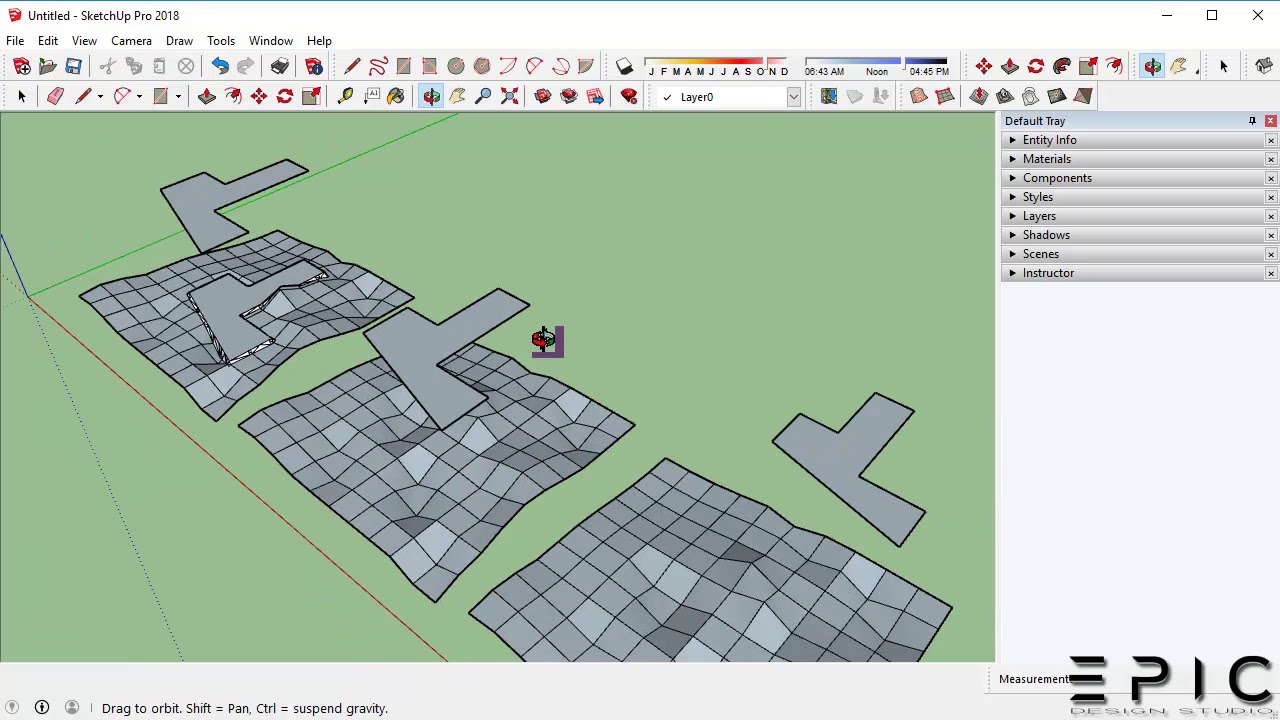
Task: Expand the Instructor panel
Action: [1013, 273]
